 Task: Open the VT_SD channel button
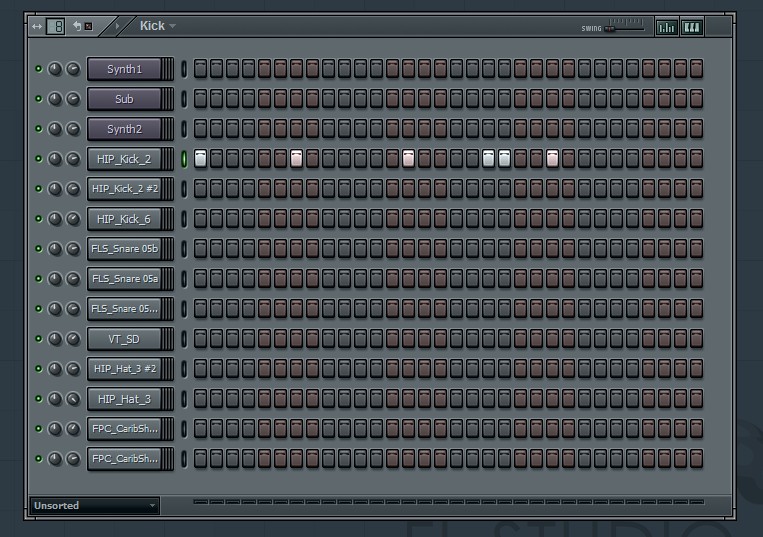[125, 339]
